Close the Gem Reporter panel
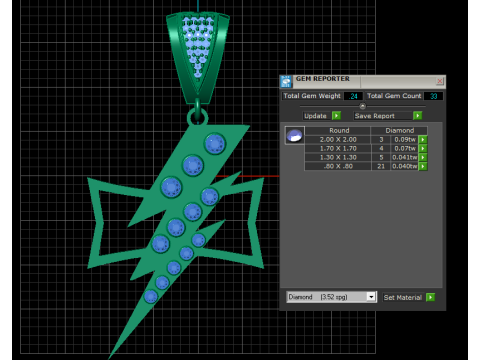480x360 pixels. tap(440, 81)
